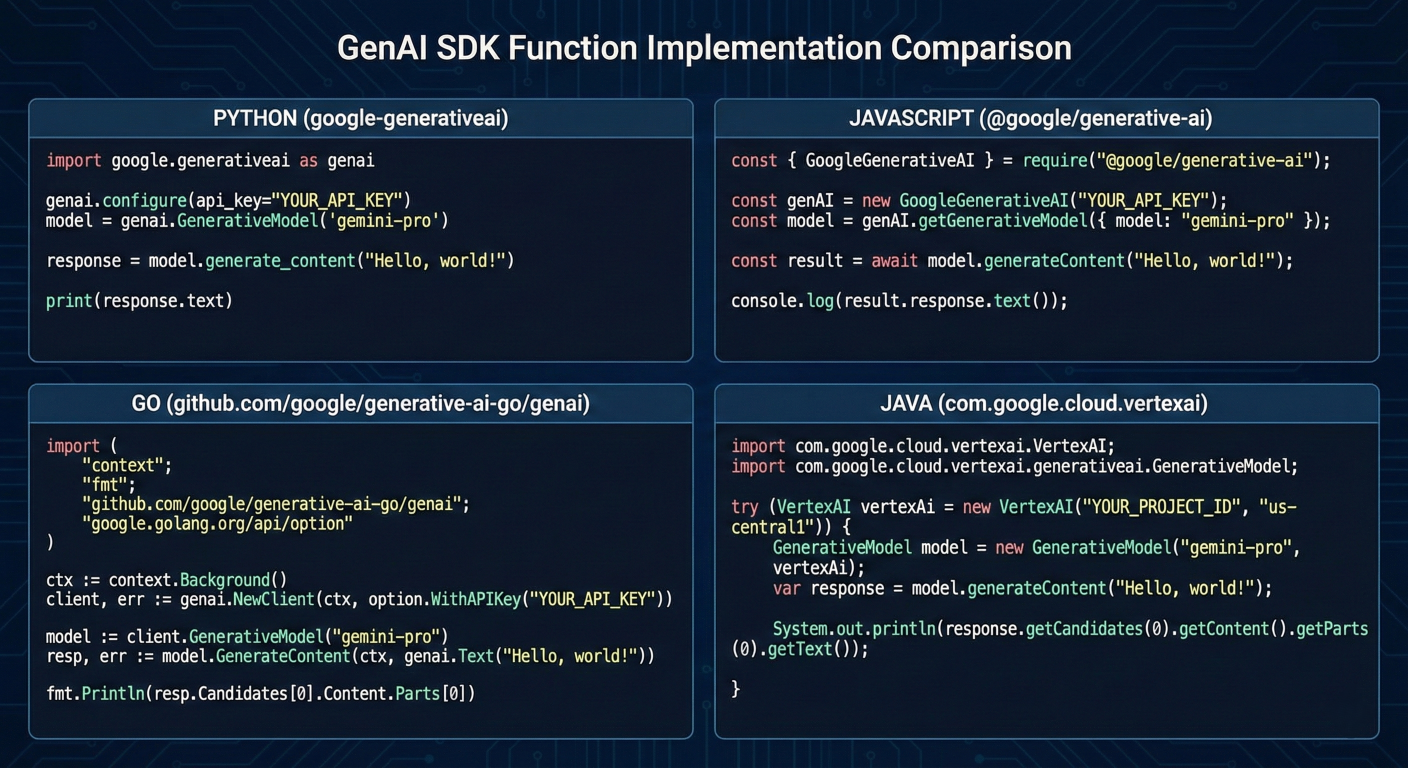Click the Python model.generate_content line
1408x768 pixels.
pyautogui.click(x=280, y=261)
